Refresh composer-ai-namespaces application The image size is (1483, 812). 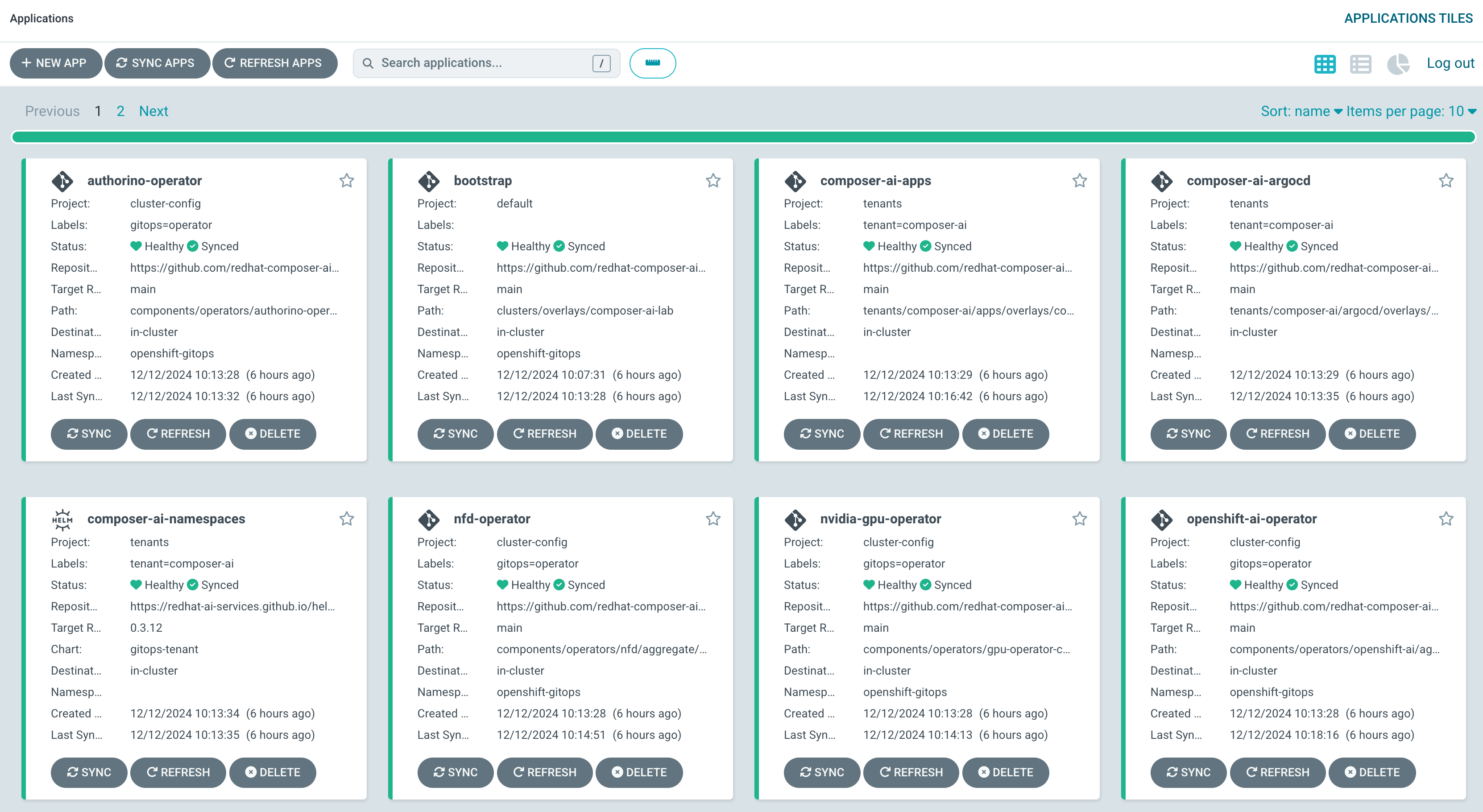(178, 772)
